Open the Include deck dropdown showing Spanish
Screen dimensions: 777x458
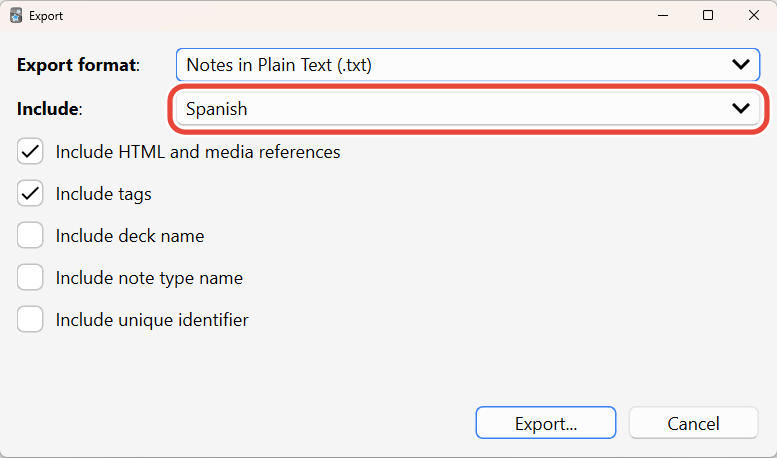[468, 109]
